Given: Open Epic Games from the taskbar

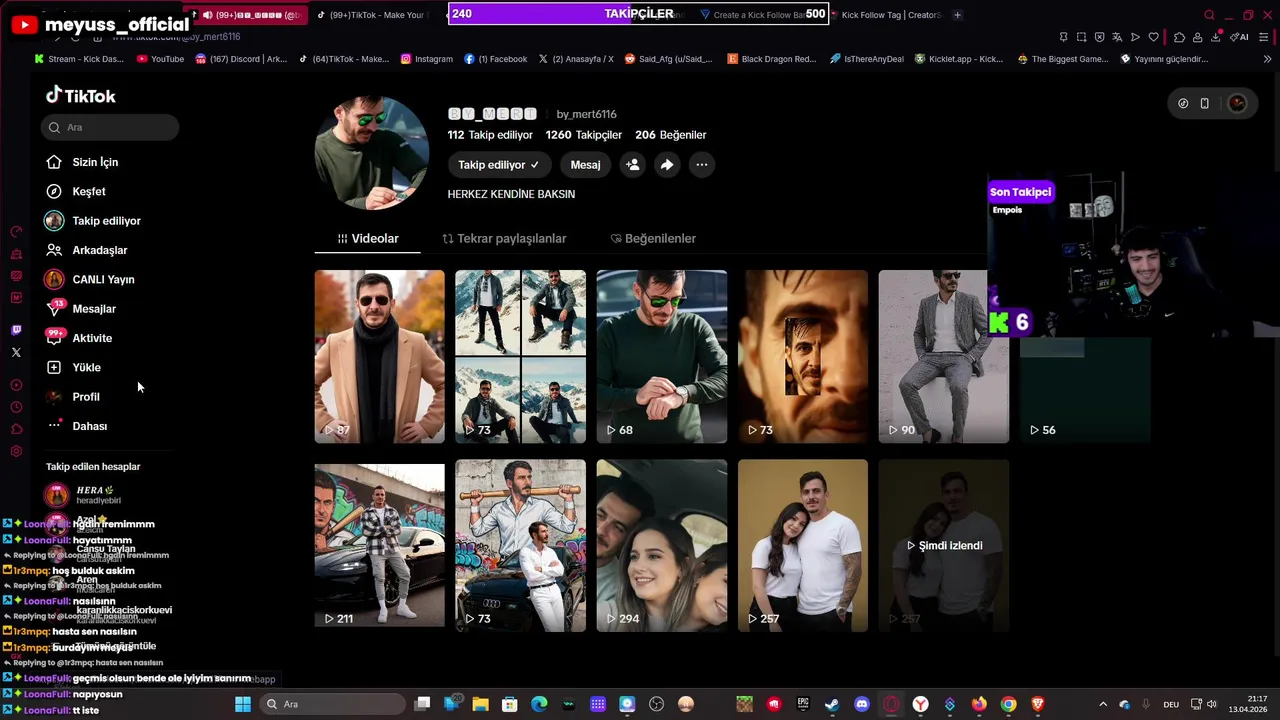Looking at the screenshot, I should [803, 704].
